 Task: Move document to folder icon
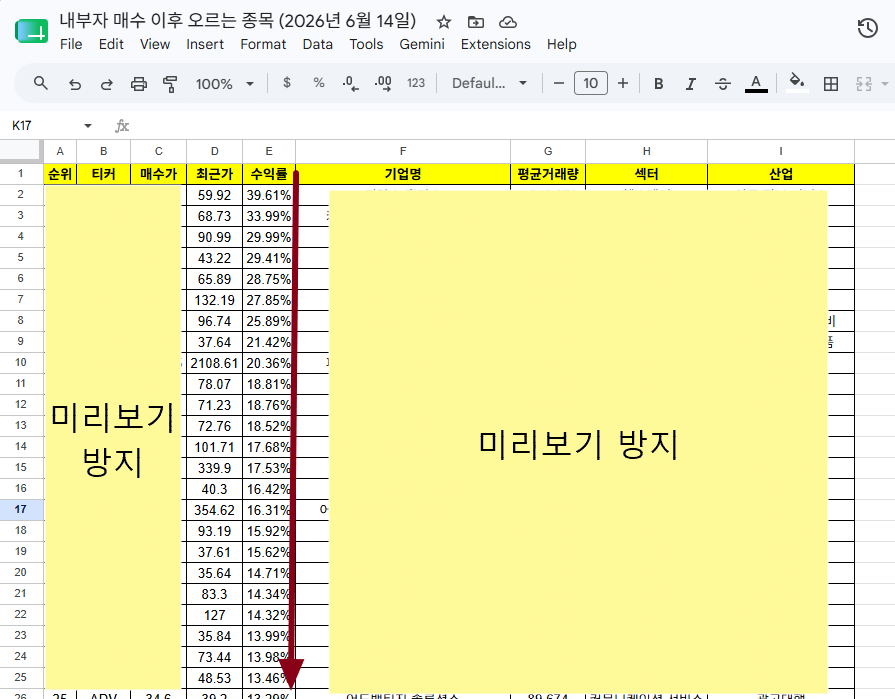pos(475,22)
